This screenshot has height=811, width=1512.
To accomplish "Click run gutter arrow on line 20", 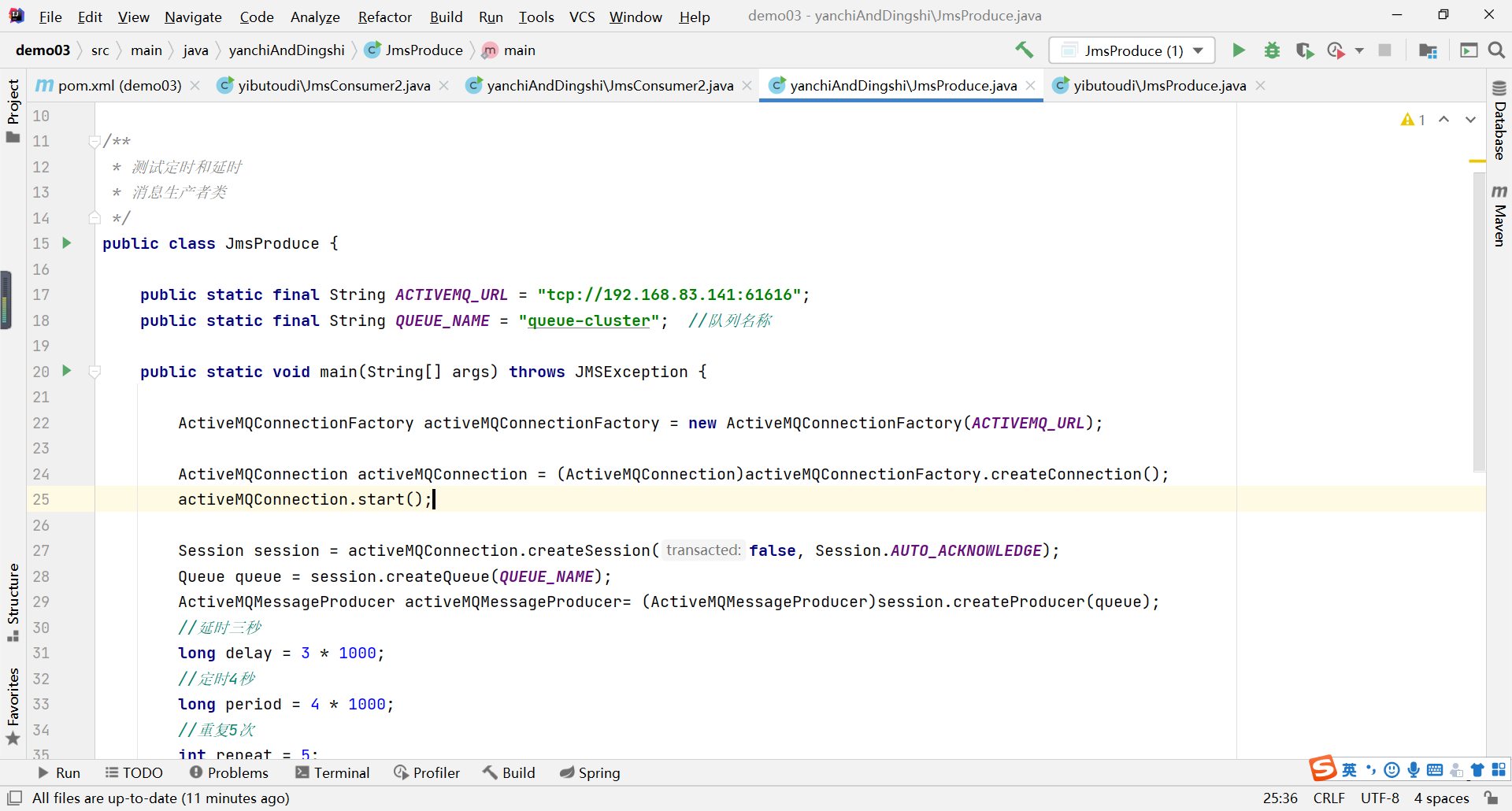I will [67, 371].
